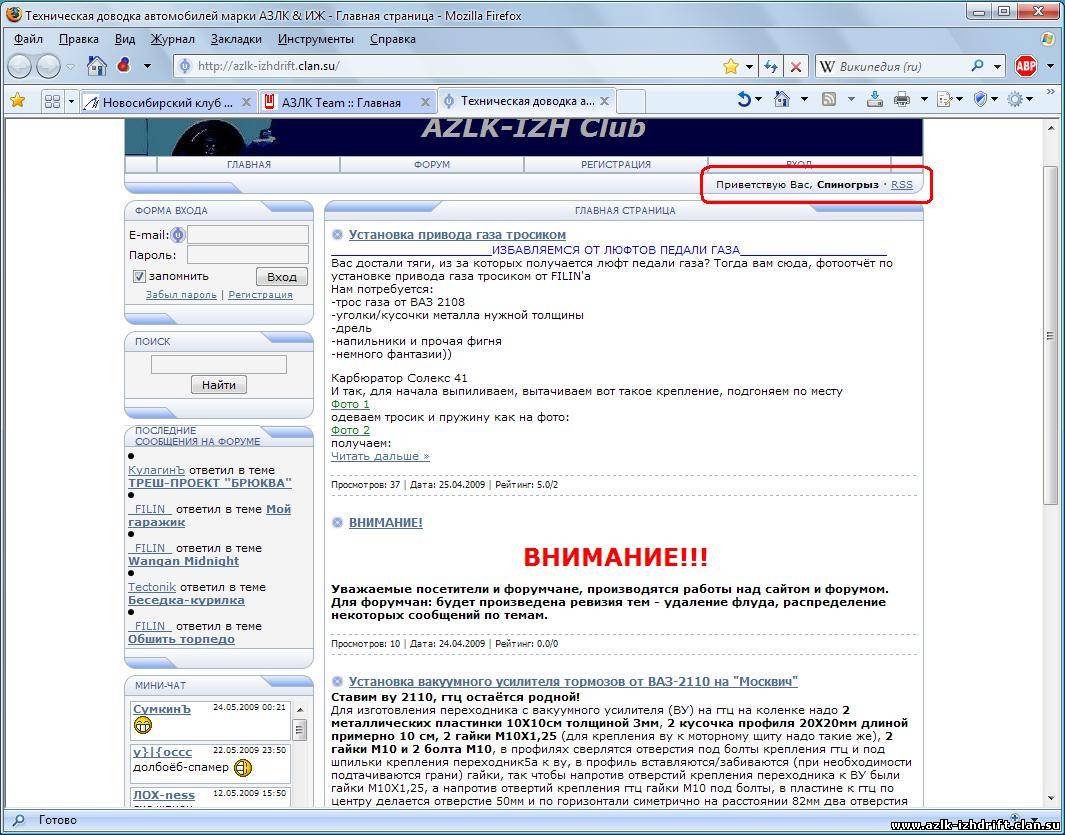This screenshot has height=835, width=1065.
Task: Open the Справка menu
Action: [393, 39]
